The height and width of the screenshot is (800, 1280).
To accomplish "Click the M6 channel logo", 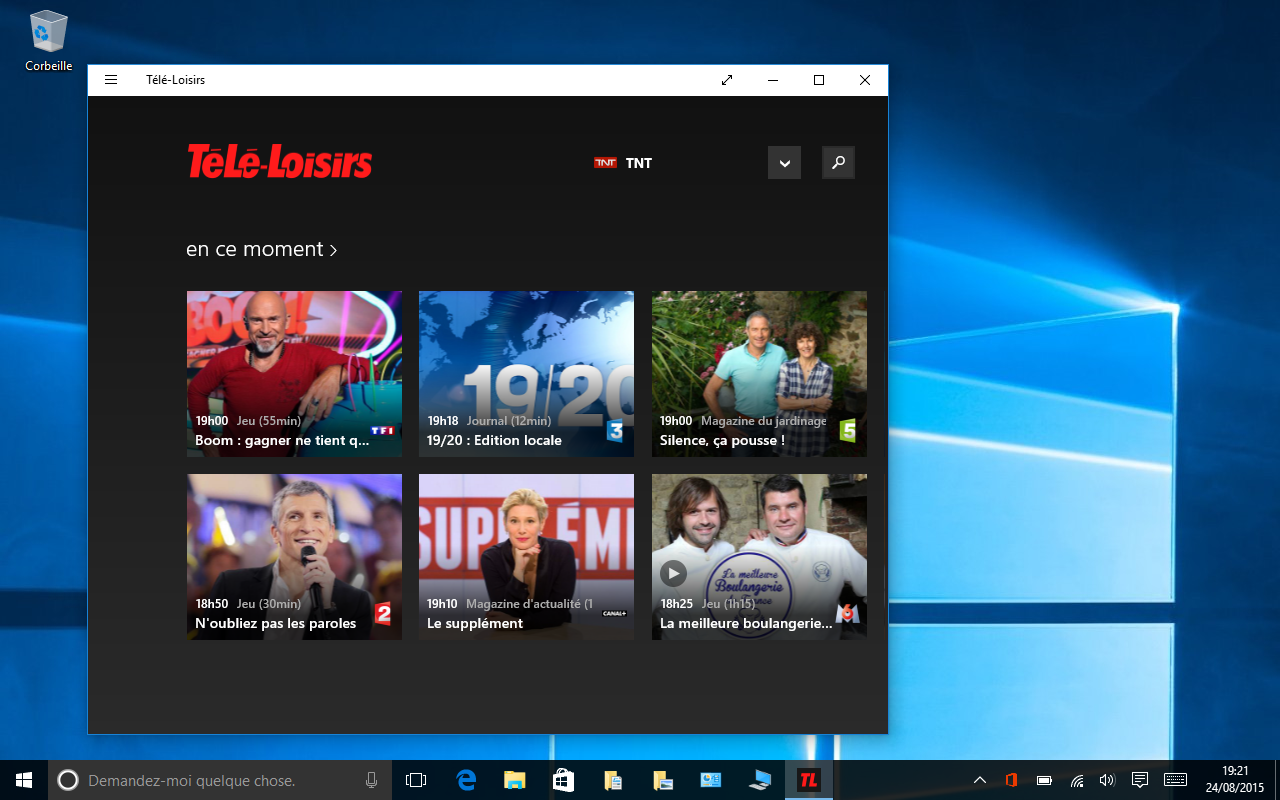I will pos(848,614).
